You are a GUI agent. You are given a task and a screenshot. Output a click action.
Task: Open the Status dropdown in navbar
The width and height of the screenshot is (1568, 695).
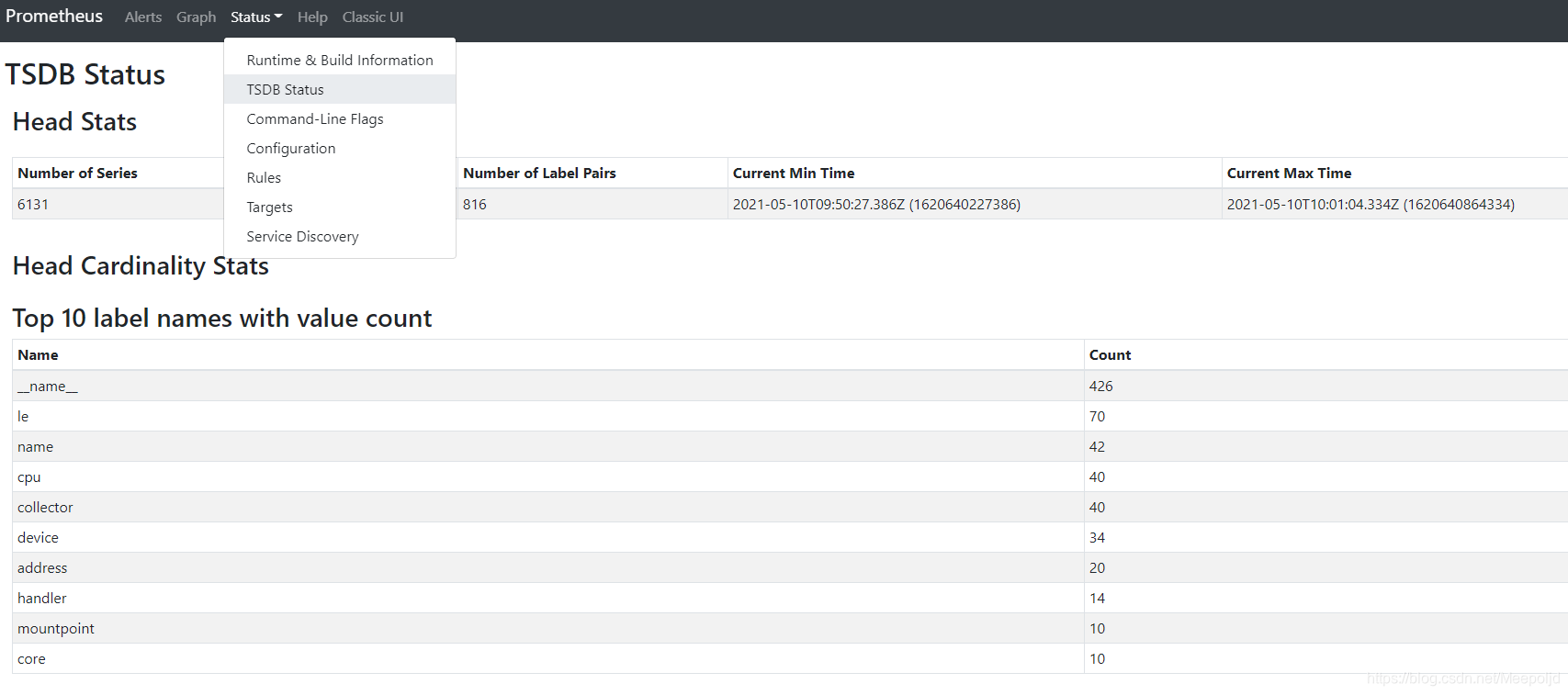256,17
